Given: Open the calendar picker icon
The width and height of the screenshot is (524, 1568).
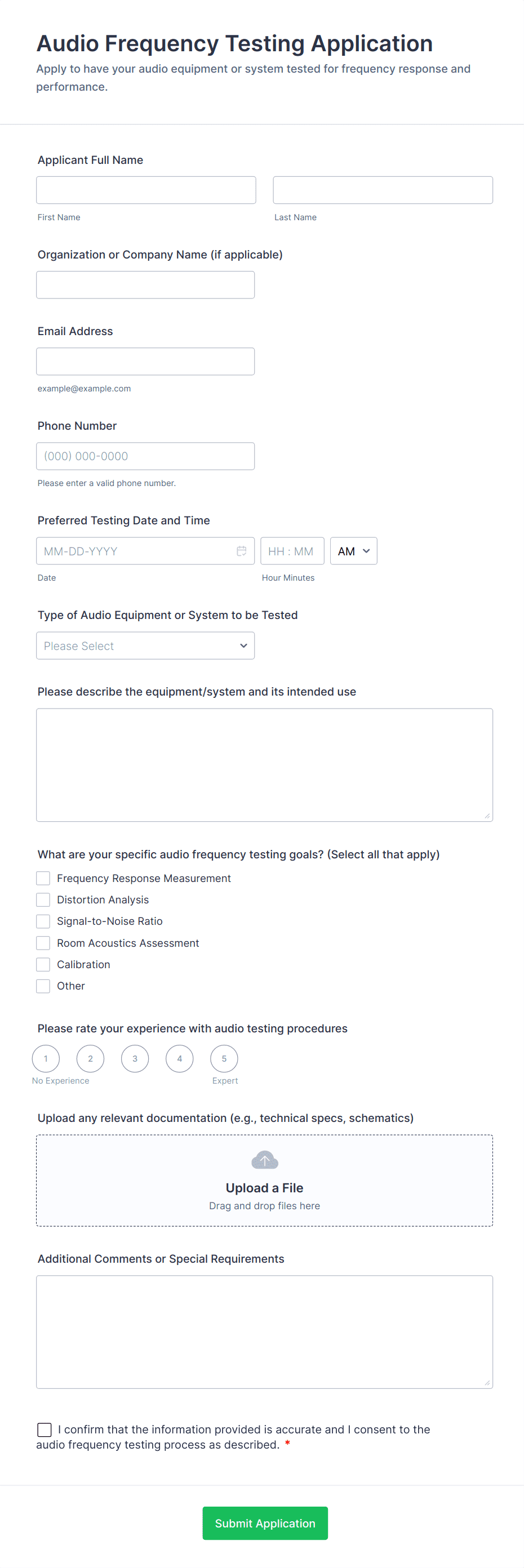Looking at the screenshot, I should click(242, 550).
